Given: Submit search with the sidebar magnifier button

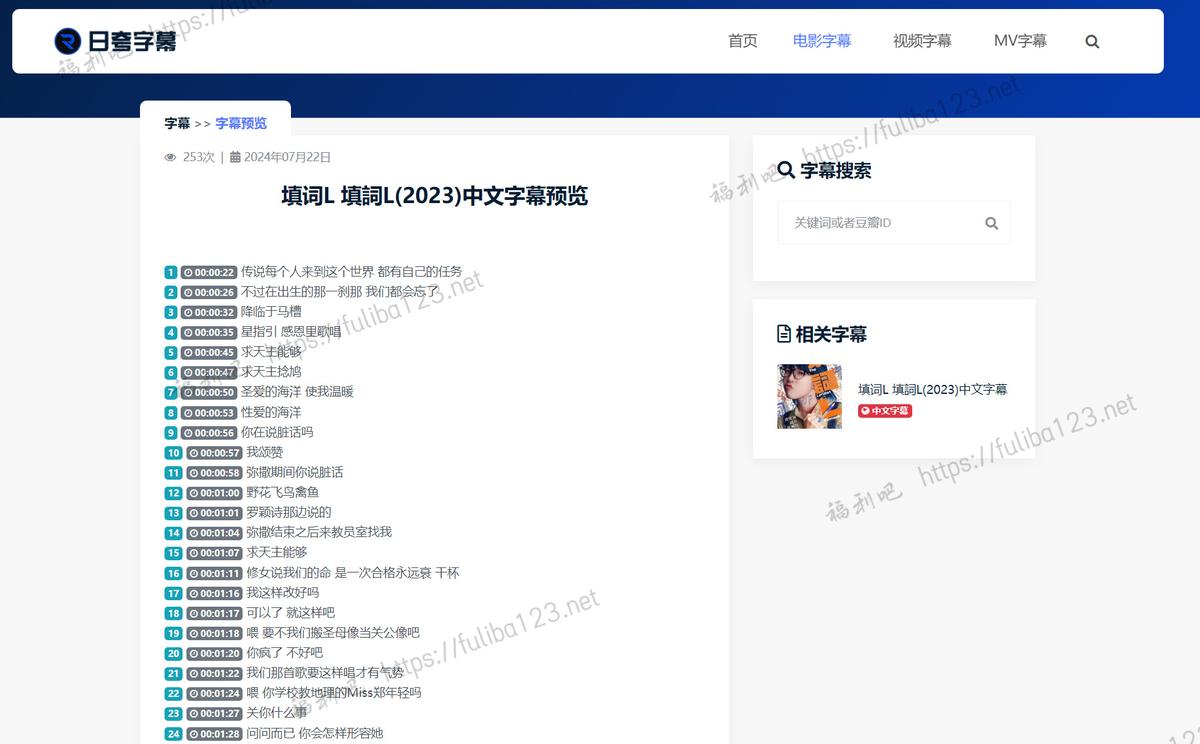Looking at the screenshot, I should (992, 223).
